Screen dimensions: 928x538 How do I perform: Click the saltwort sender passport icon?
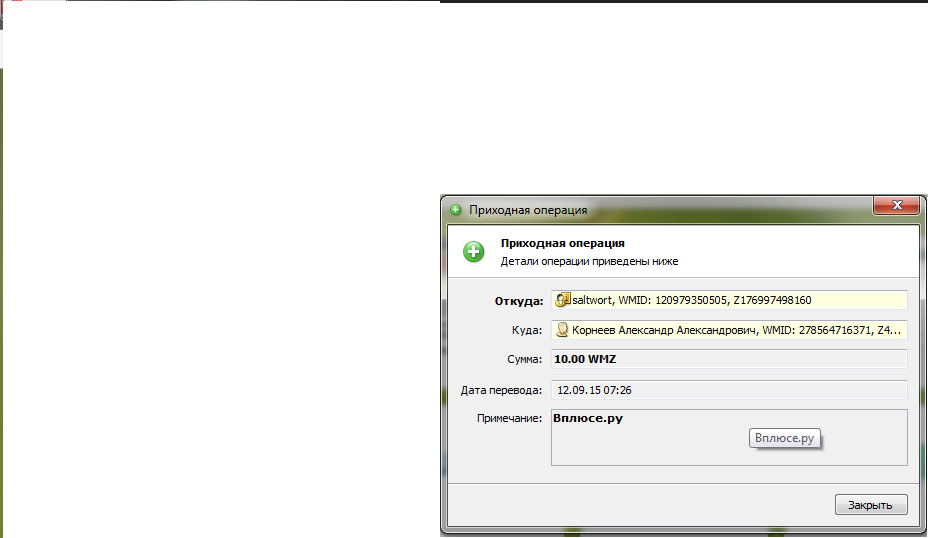pos(562,300)
